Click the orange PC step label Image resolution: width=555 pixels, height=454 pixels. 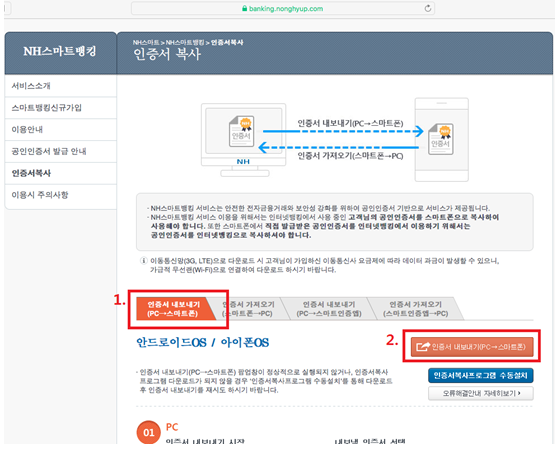(172, 427)
